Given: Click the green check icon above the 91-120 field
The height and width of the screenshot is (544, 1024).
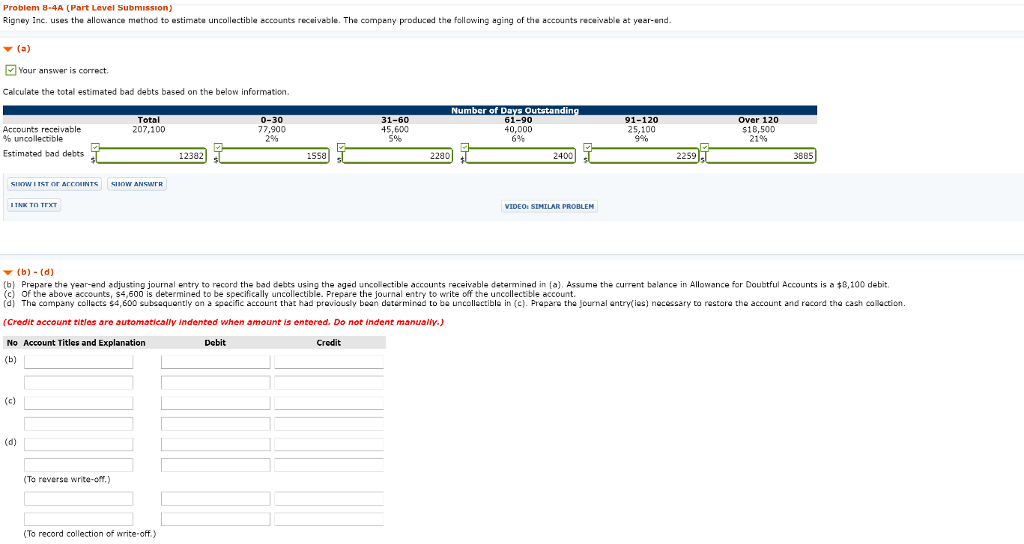Looking at the screenshot, I should point(587,147).
